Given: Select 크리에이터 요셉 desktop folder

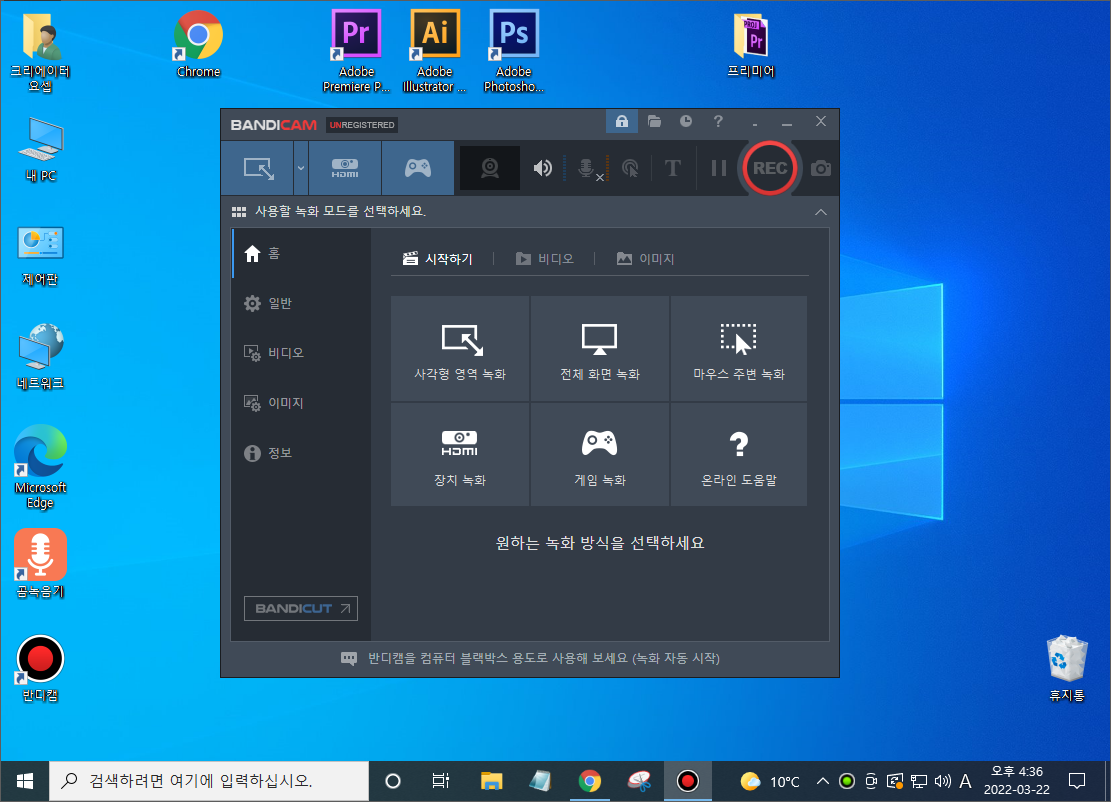Looking at the screenshot, I should [x=40, y=51].
